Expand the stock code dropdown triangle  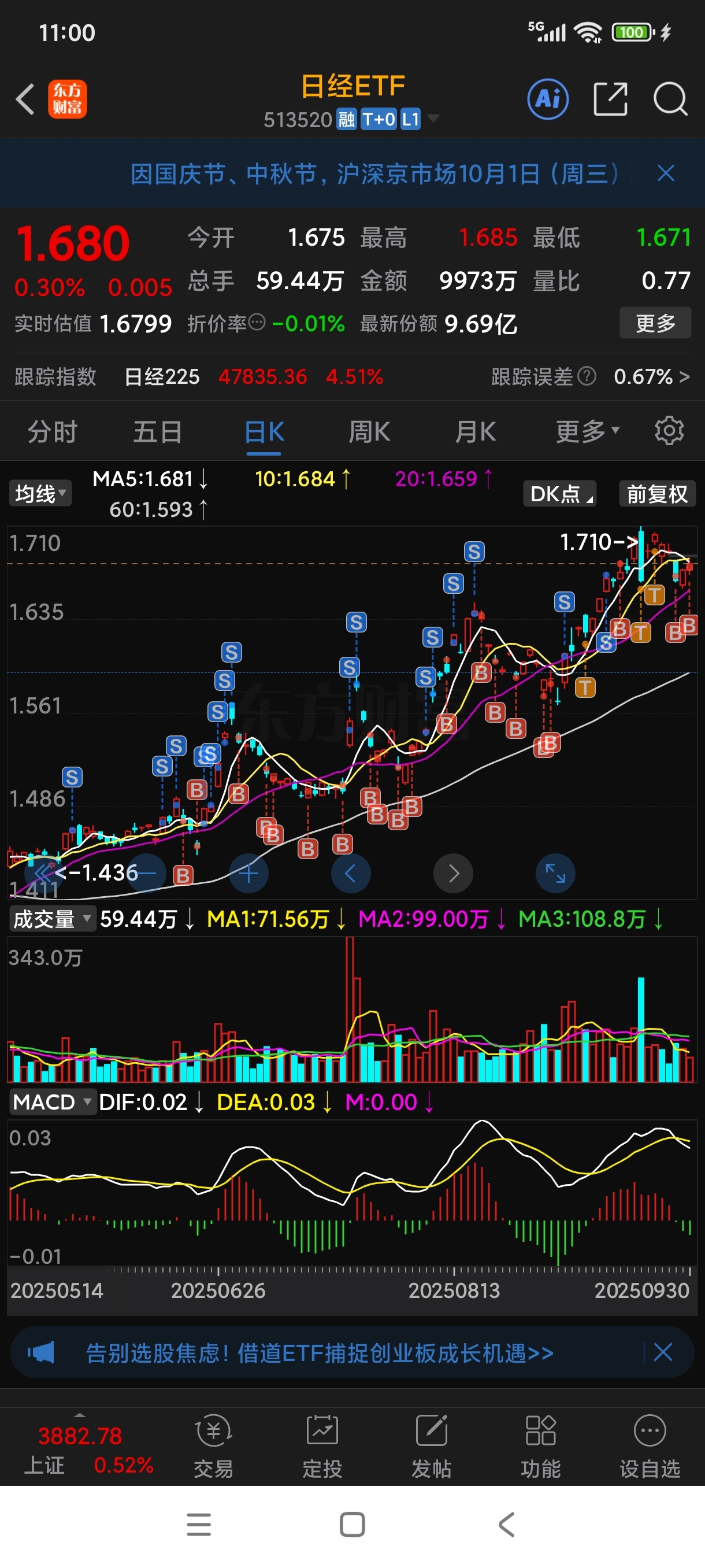click(x=432, y=118)
